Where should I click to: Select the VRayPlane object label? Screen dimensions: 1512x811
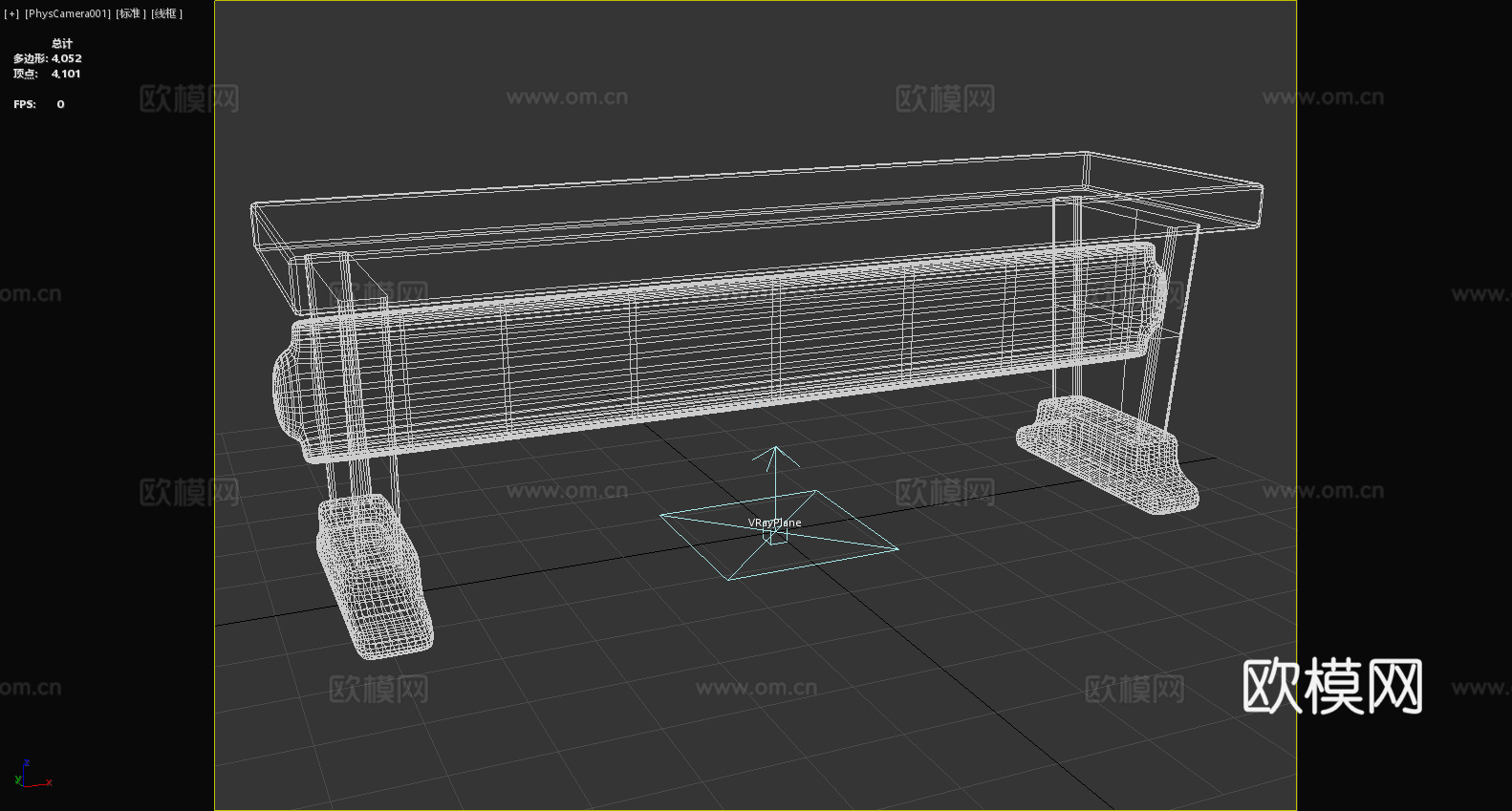(775, 523)
